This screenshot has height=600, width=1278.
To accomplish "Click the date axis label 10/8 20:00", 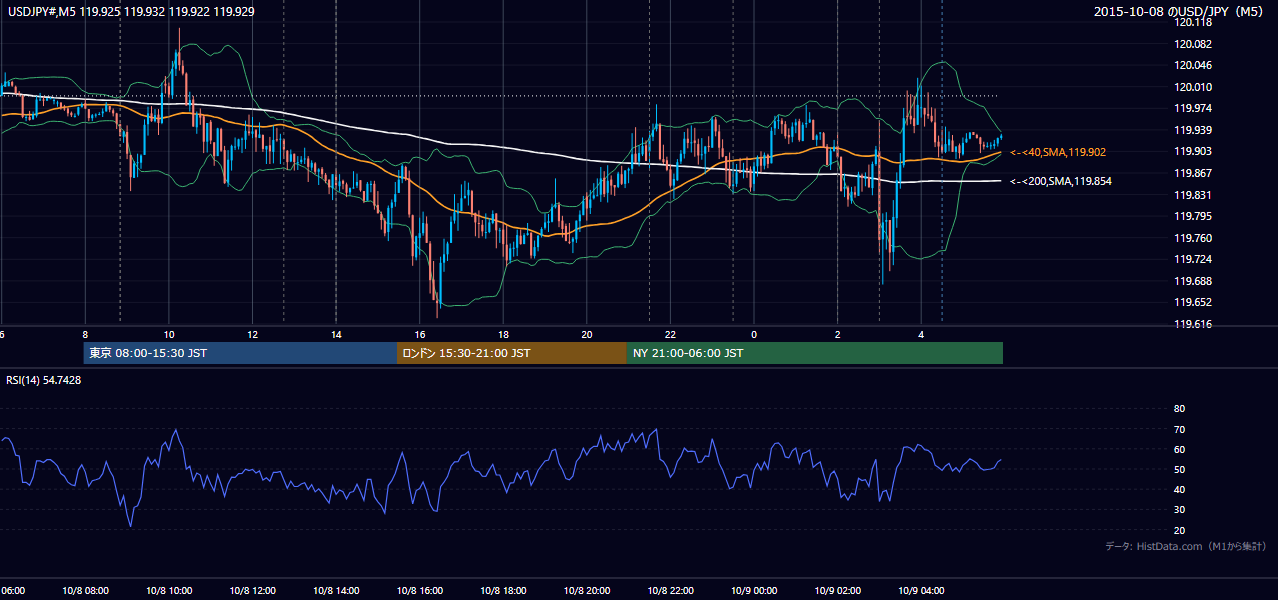I will pyautogui.click(x=586, y=591).
